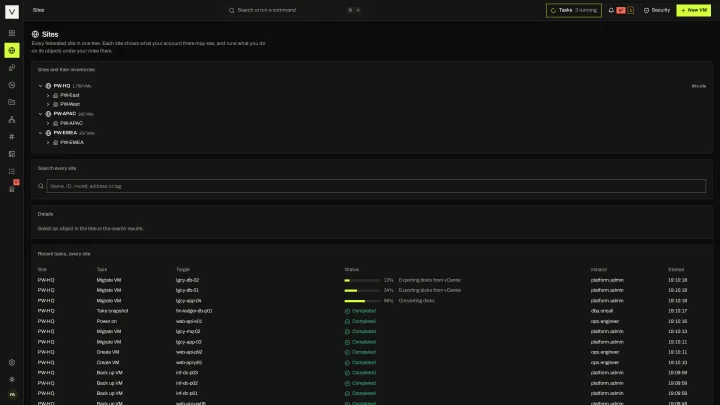Click Completed status for lgcy-mq-02 row
Viewport: 720px width, 405px height.
(x=360, y=332)
